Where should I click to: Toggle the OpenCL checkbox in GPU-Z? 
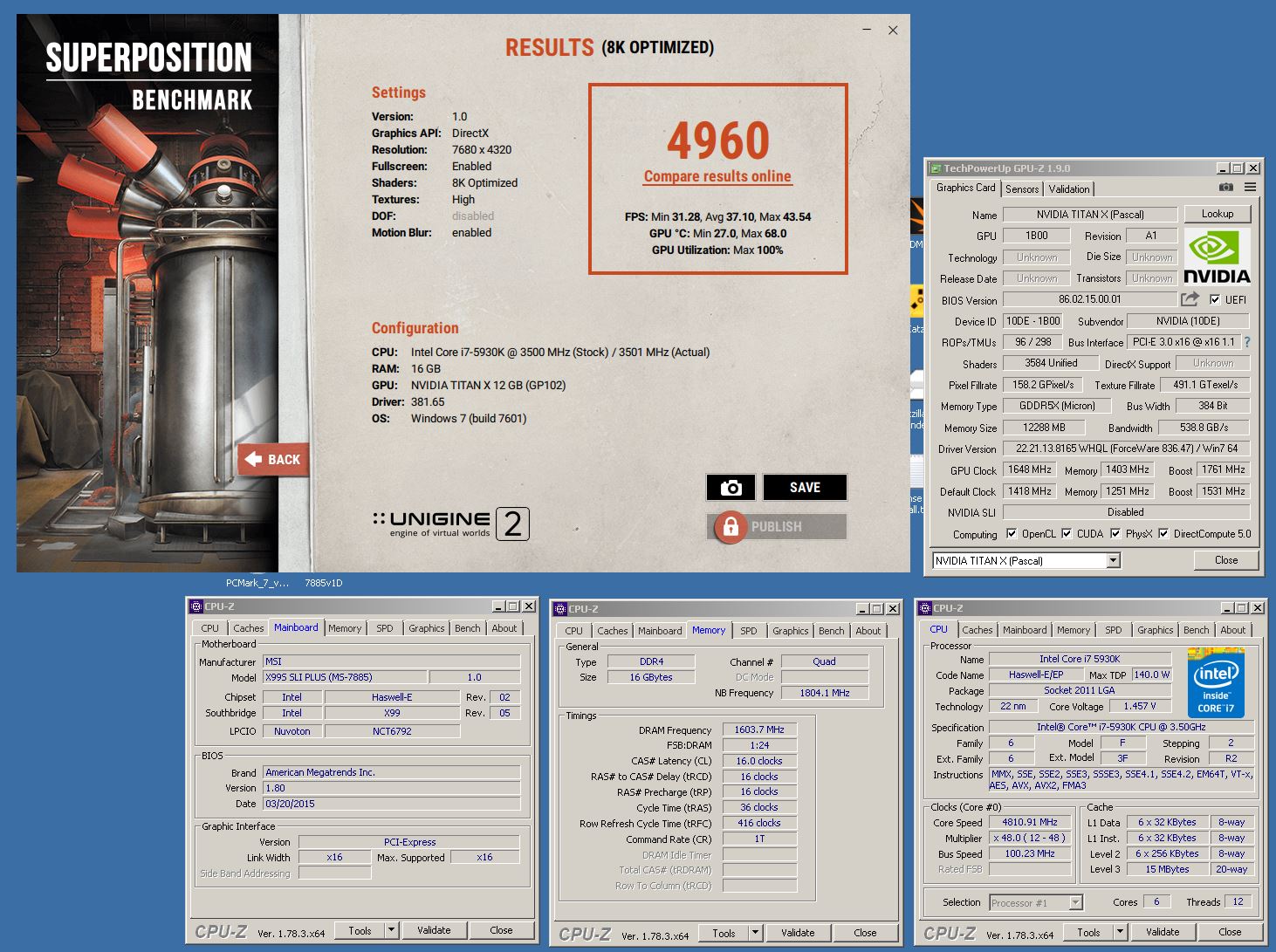(1012, 533)
